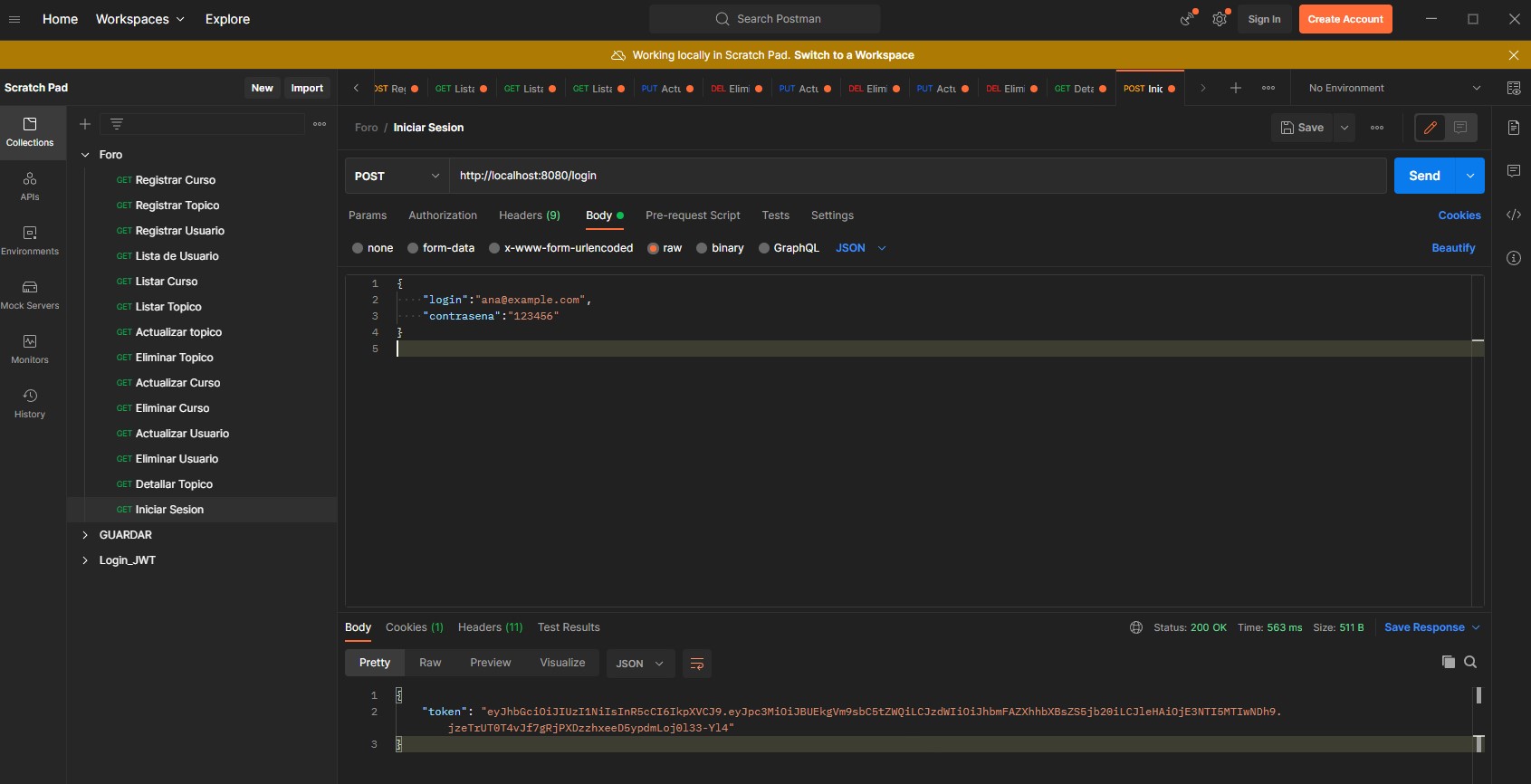The height and width of the screenshot is (784, 1531).
Task: Copy response body to clipboard
Action: point(1449,663)
